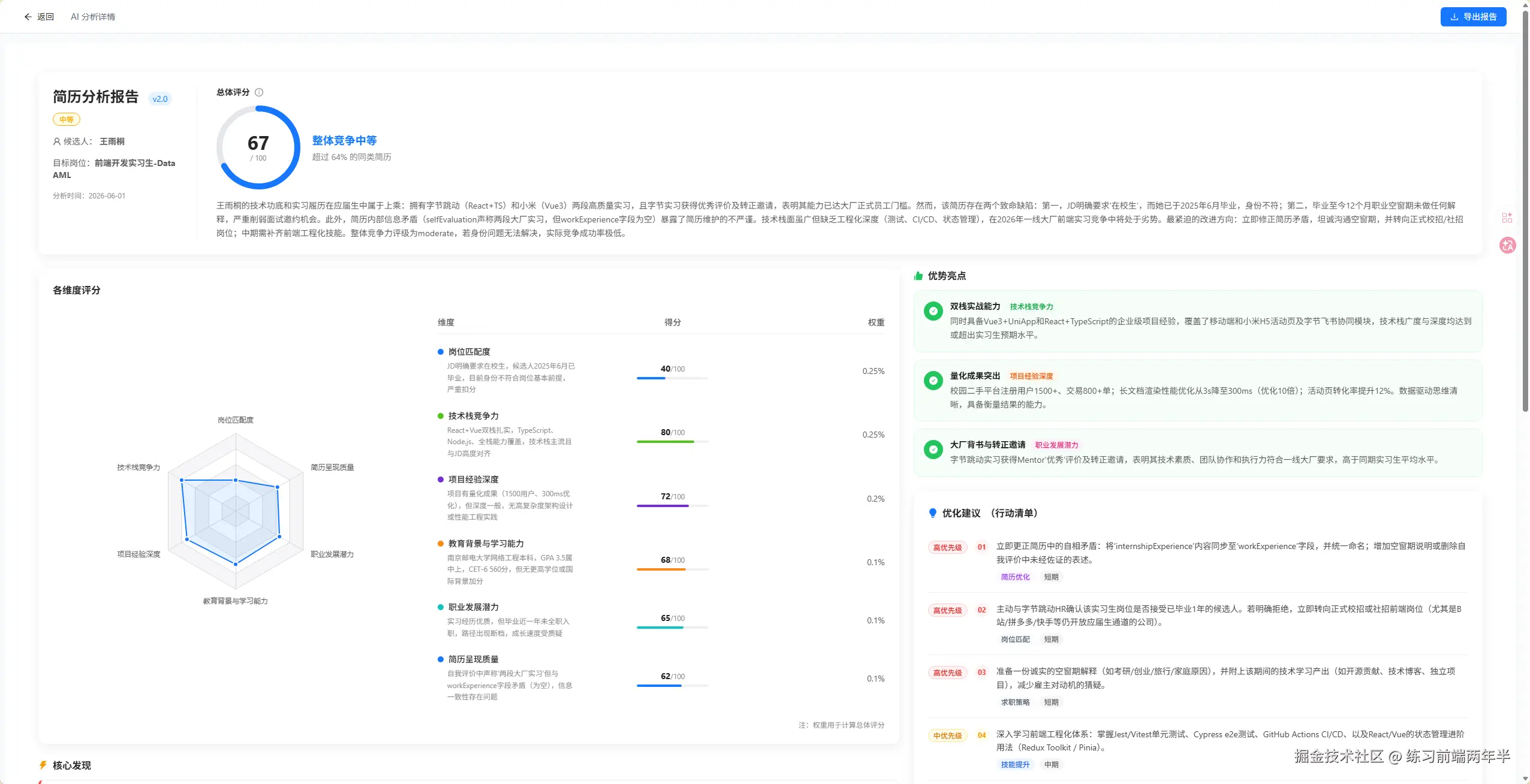Screen dimensions: 1530x784
Task: Click the 导出报告 export button
Action: pyautogui.click(x=1473, y=17)
